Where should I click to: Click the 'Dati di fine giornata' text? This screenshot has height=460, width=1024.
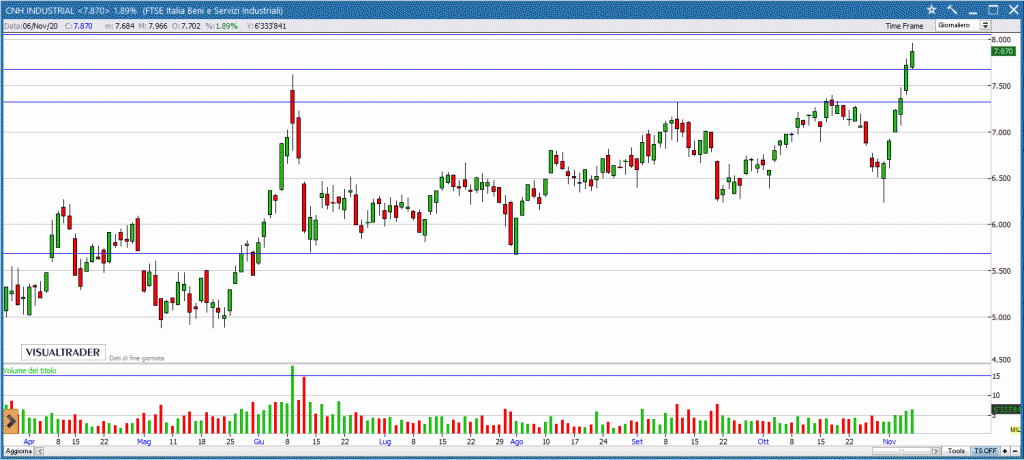coord(136,358)
